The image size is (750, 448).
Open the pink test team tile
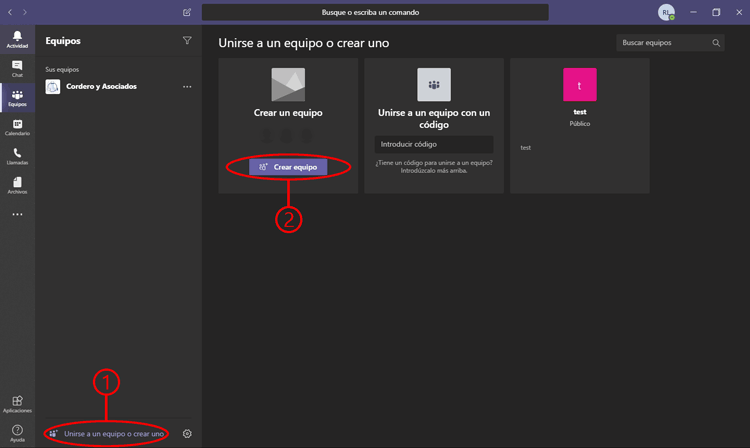tap(580, 85)
